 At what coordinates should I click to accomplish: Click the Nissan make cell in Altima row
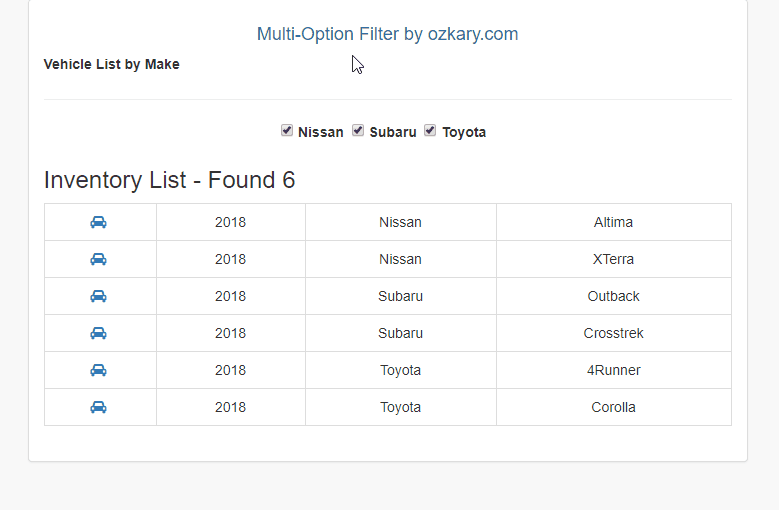[x=400, y=222]
